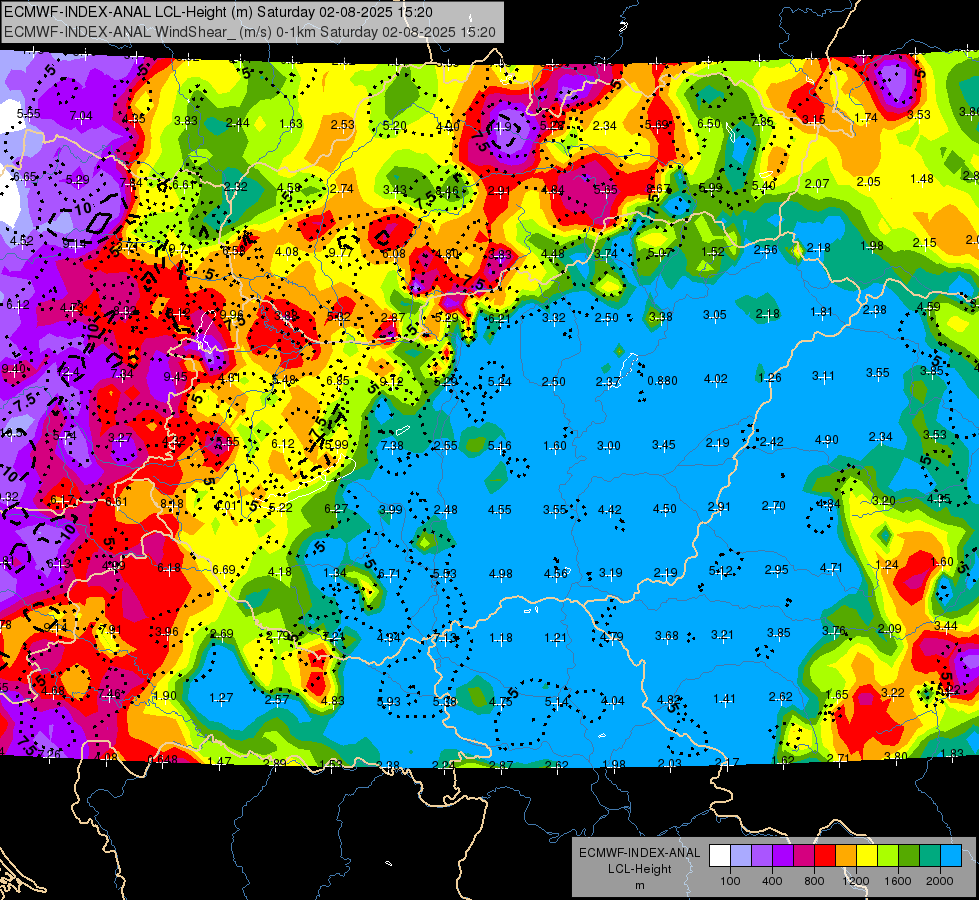The width and height of the screenshot is (979, 900).
Task: Select the red legend color swatch
Action: pyautogui.click(x=825, y=856)
